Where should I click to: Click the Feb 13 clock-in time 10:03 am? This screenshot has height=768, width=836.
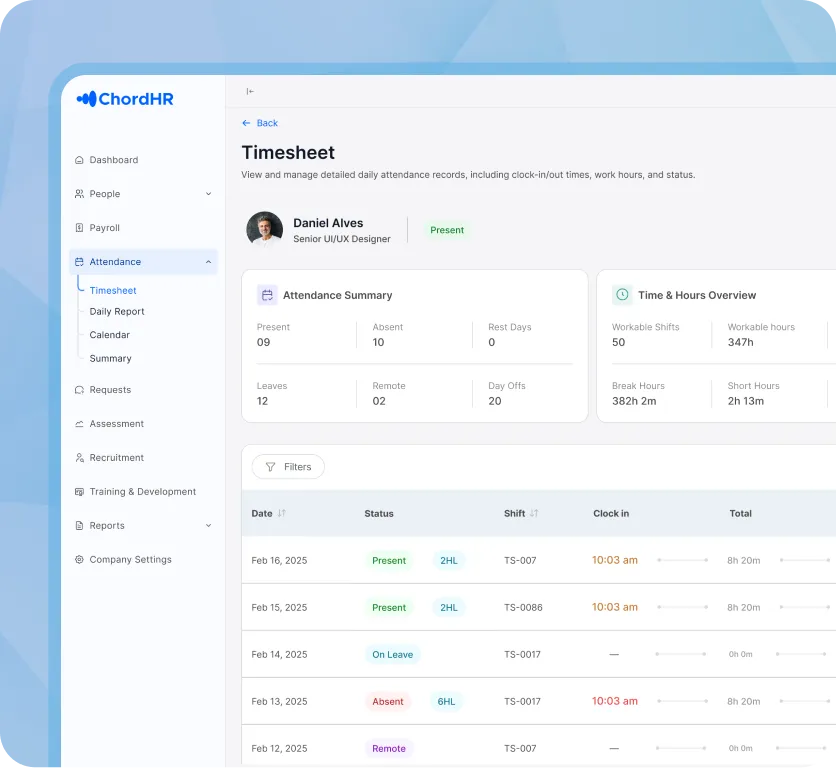[x=614, y=701]
